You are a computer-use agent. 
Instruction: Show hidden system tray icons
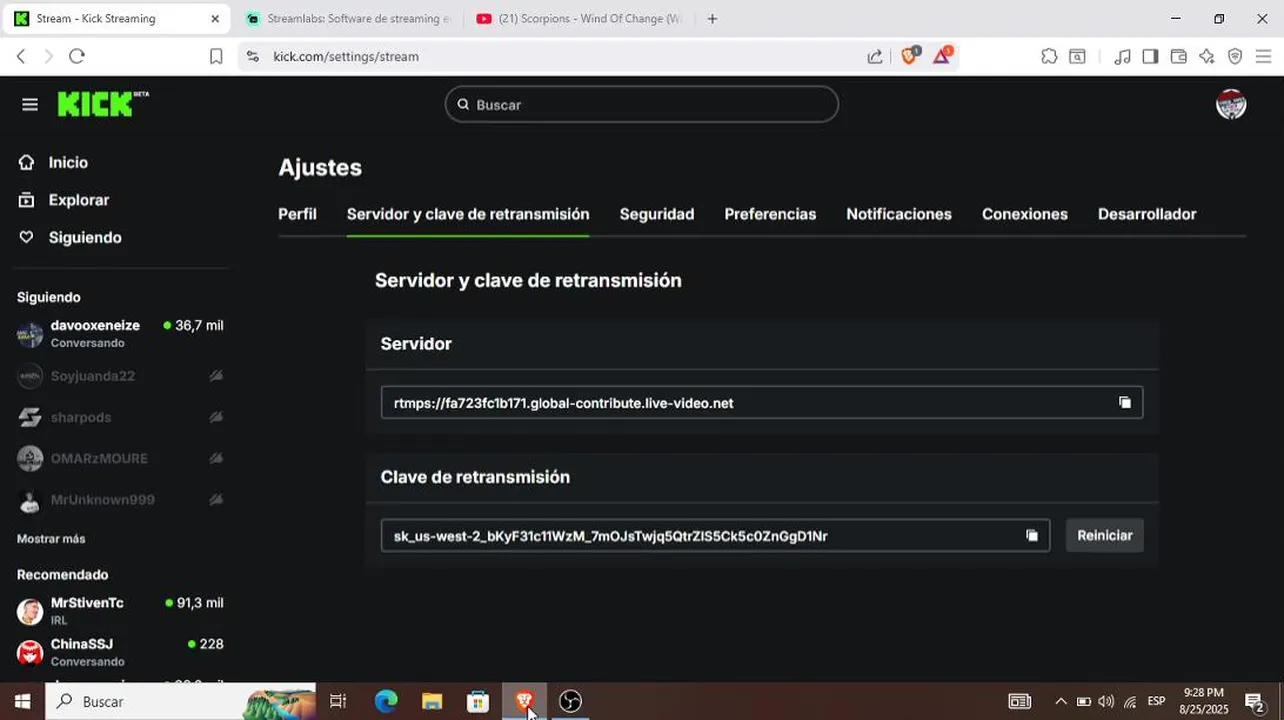tap(1061, 702)
